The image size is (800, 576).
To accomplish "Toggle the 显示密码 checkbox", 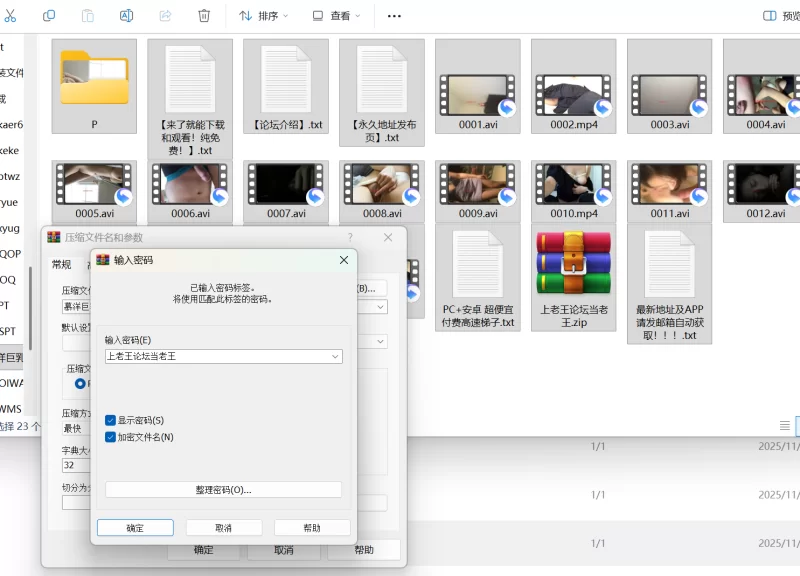I will click(111, 421).
